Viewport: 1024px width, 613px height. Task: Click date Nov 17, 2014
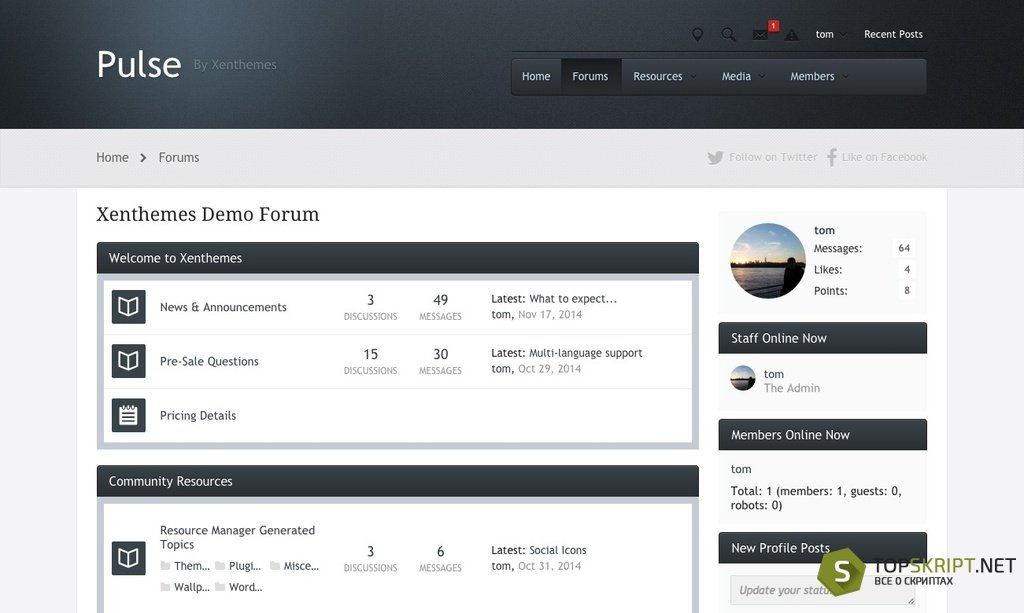pyautogui.click(x=550, y=315)
